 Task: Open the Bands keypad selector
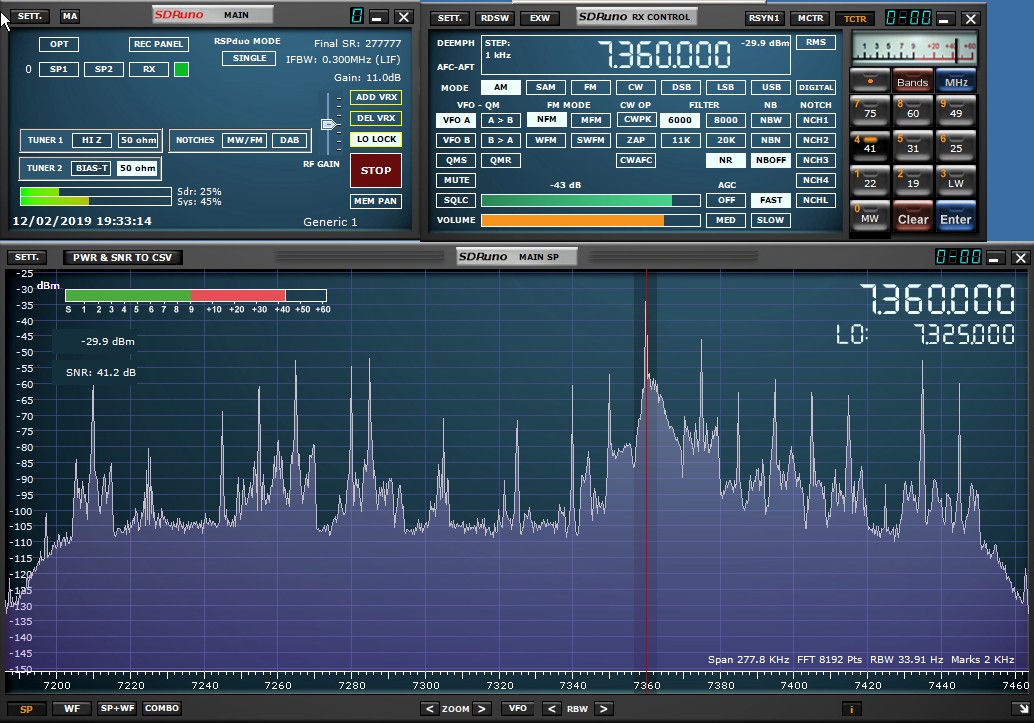coord(913,80)
